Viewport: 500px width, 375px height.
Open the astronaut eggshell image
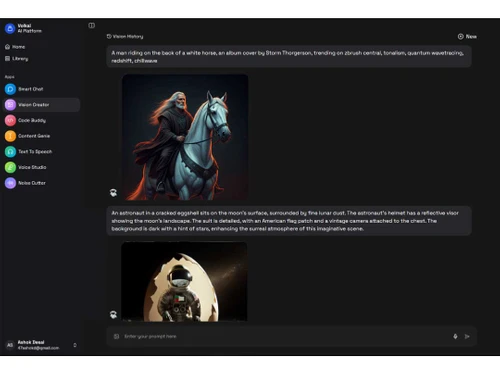click(184, 282)
